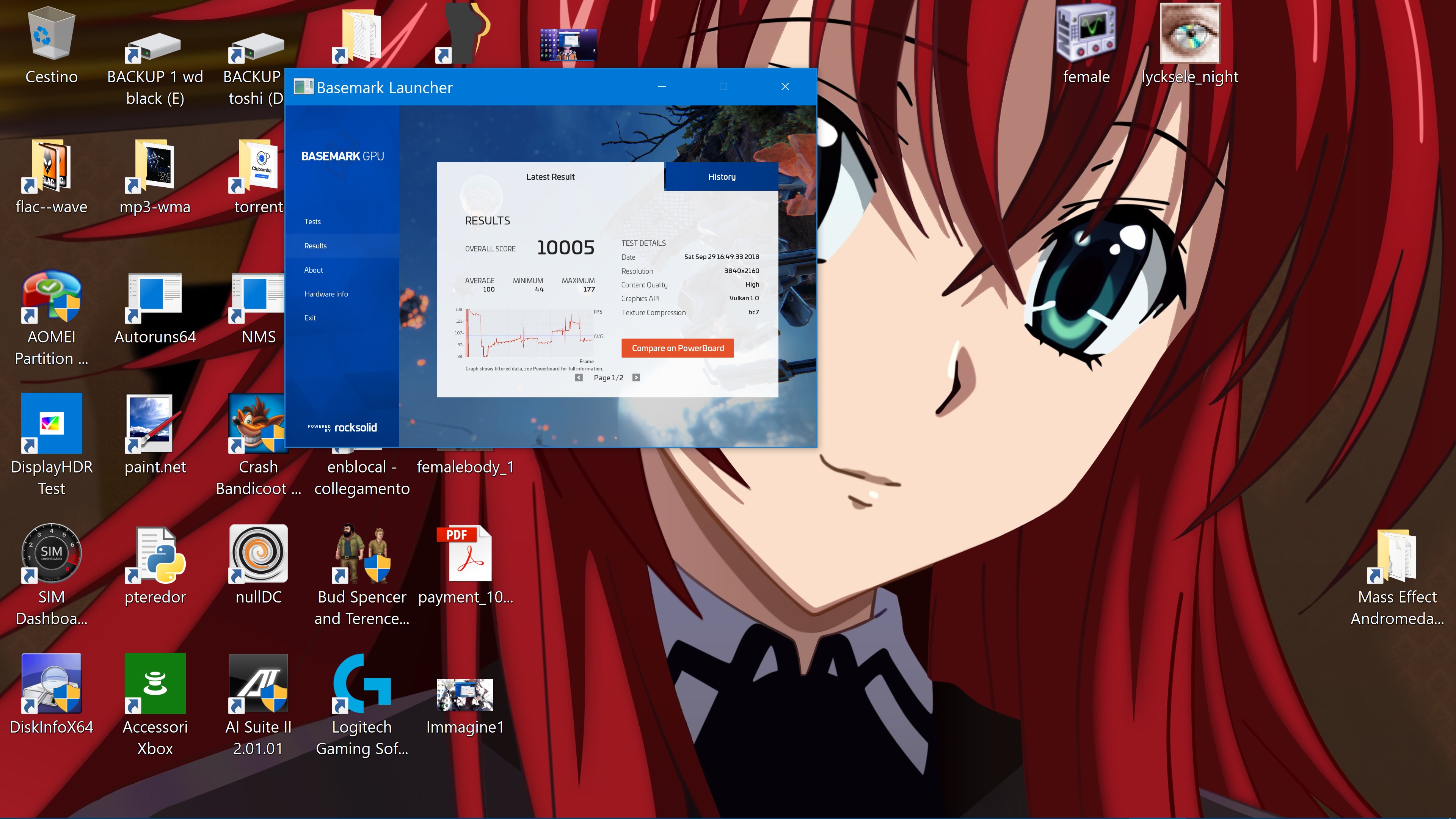Click the Vulkan 1.0 Graphics API value
The width and height of the screenshot is (1456, 819).
coord(744,298)
